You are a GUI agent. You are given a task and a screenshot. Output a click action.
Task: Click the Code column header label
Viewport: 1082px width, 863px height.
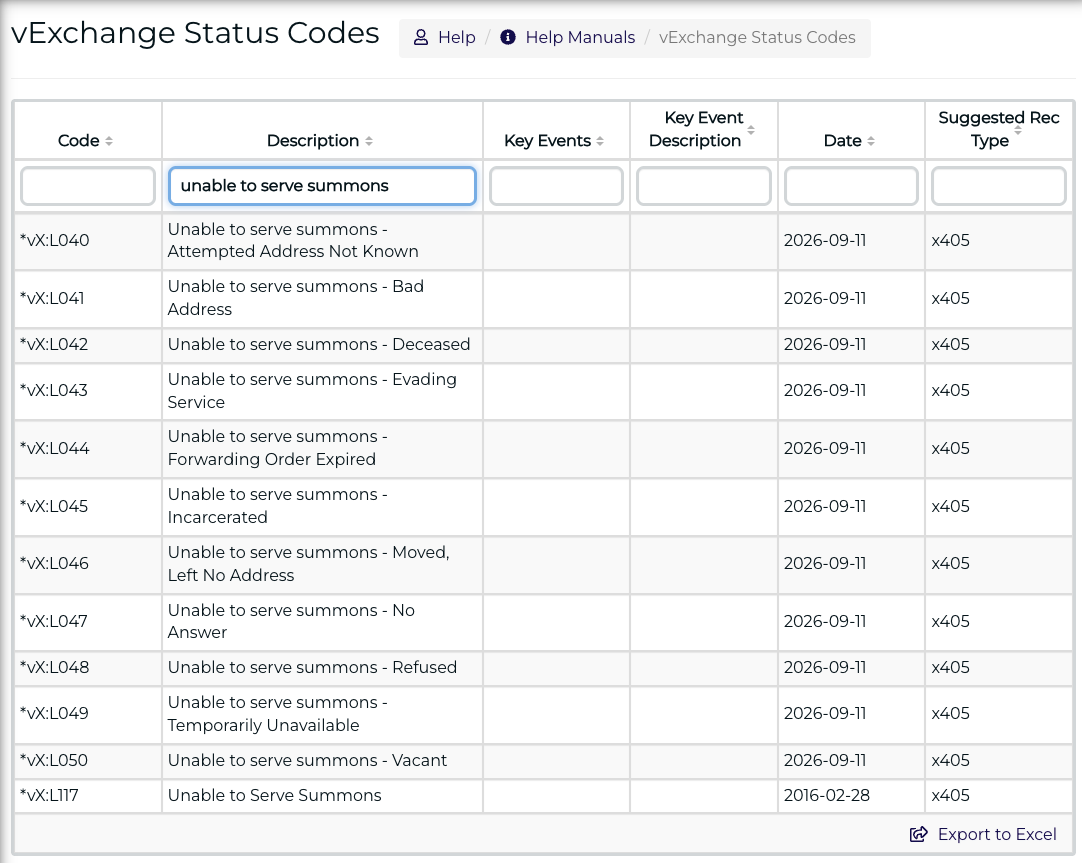(x=79, y=141)
